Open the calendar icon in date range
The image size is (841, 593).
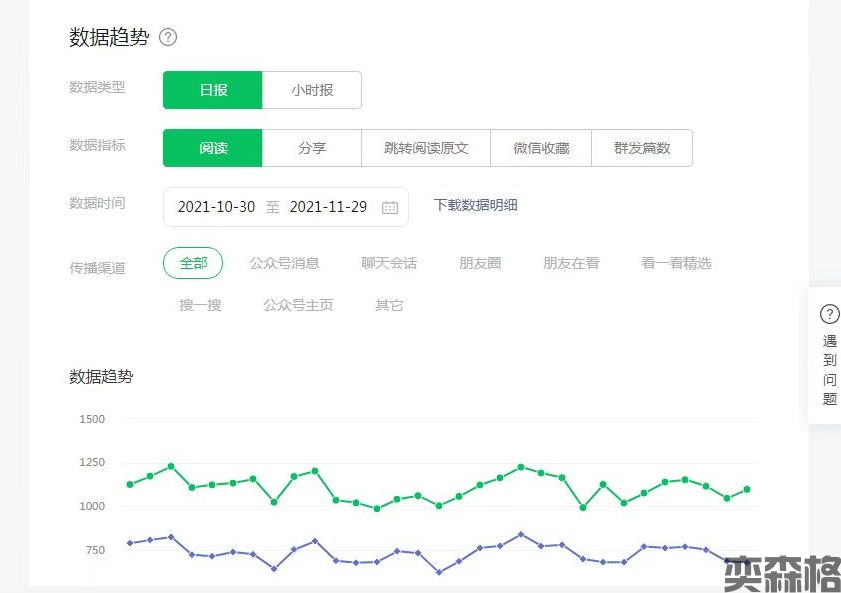point(390,207)
